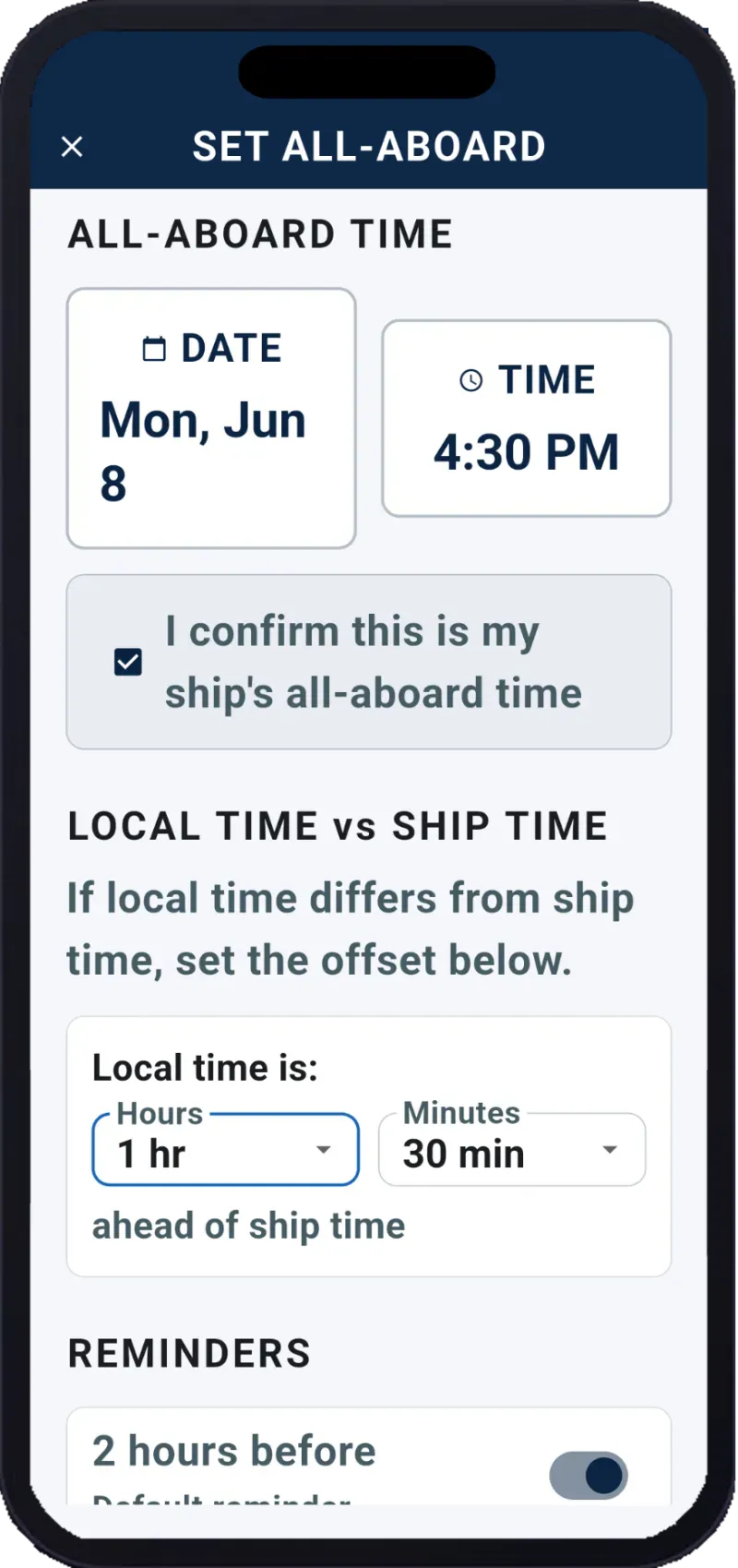Click the '1 hr' value in Hours
This screenshot has height=1568, width=738.
(151, 1154)
